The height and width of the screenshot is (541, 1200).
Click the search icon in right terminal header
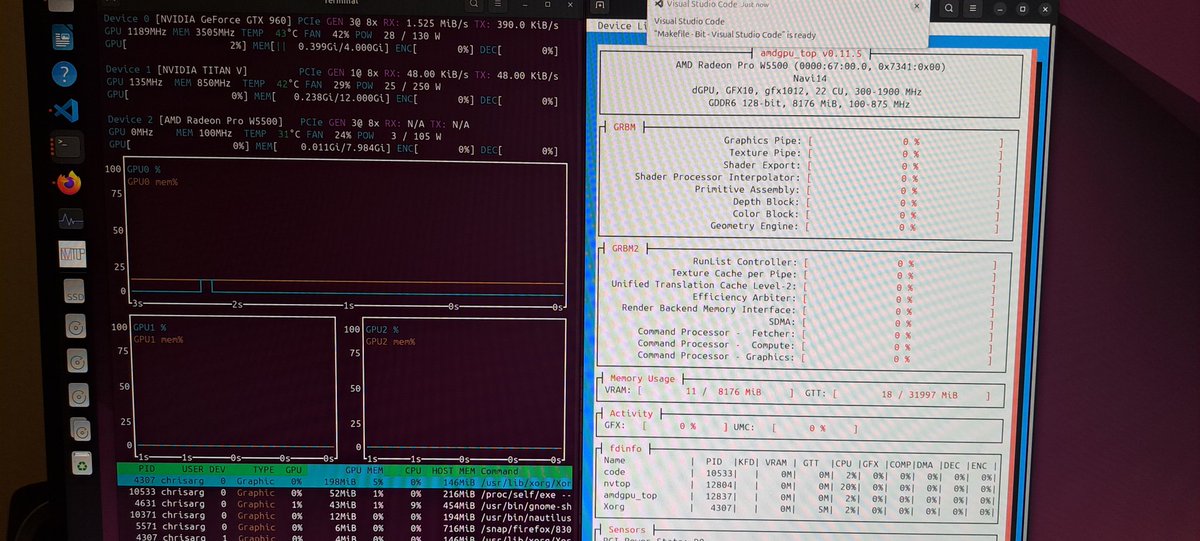click(x=947, y=8)
